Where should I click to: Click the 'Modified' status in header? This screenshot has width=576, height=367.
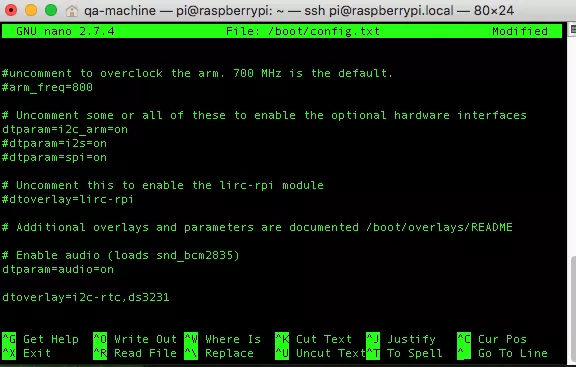520,31
